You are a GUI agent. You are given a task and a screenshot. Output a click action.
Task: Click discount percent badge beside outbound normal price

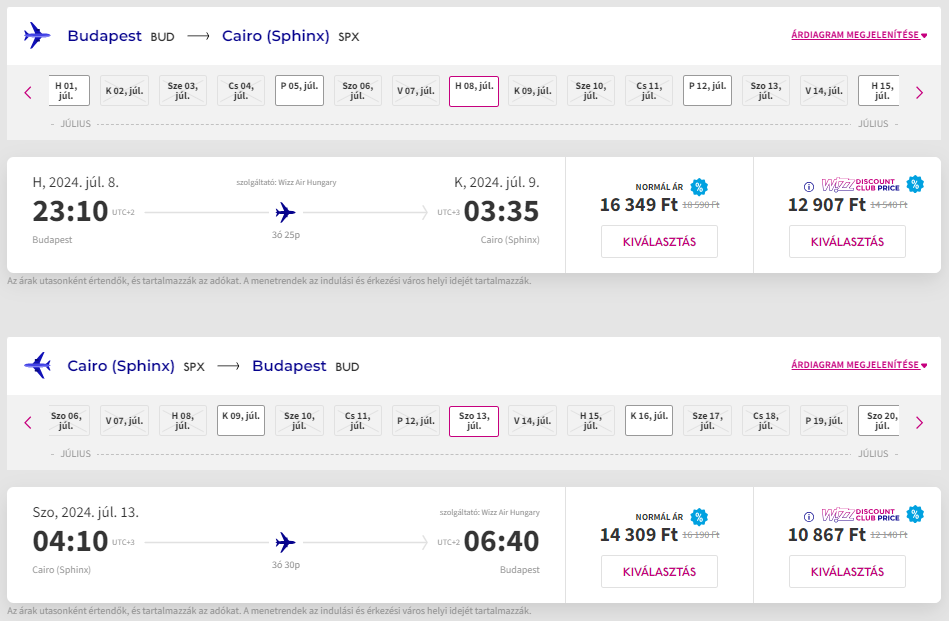tap(699, 187)
